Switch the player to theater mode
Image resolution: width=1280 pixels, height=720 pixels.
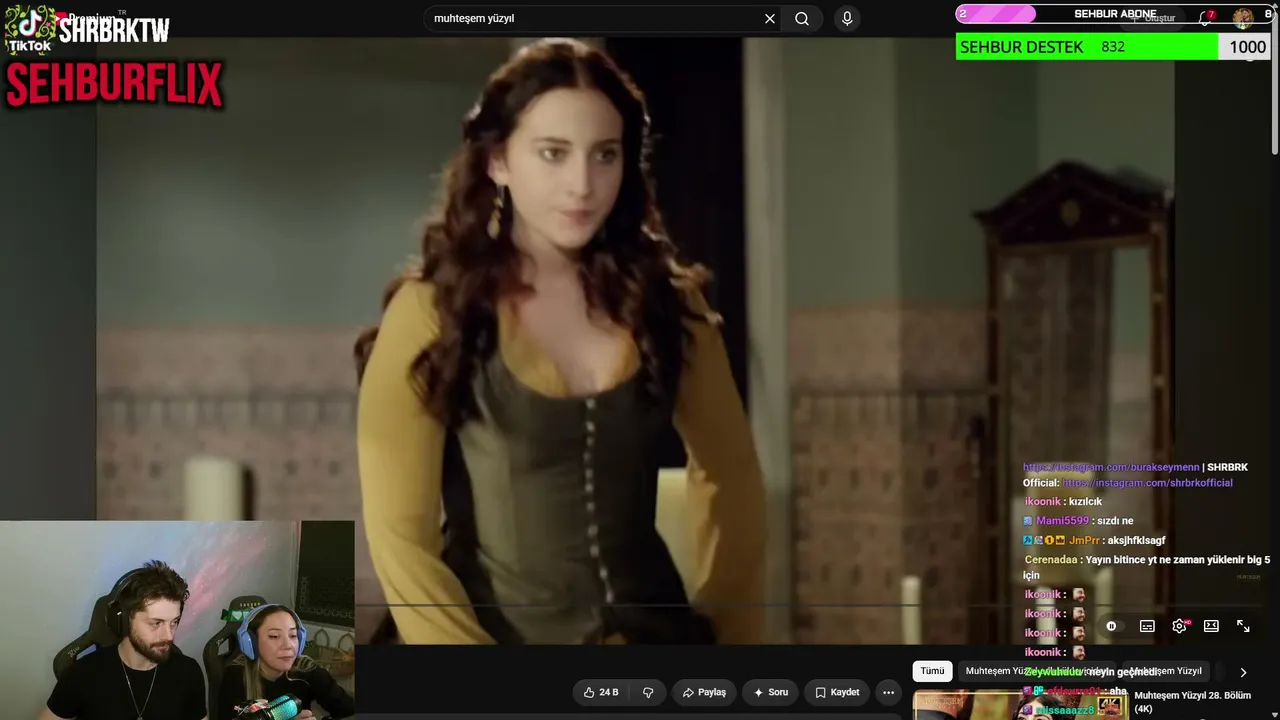tap(1211, 626)
